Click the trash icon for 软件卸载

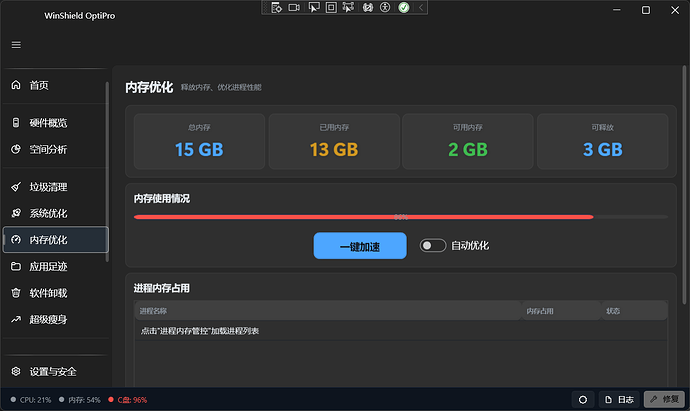(16, 293)
